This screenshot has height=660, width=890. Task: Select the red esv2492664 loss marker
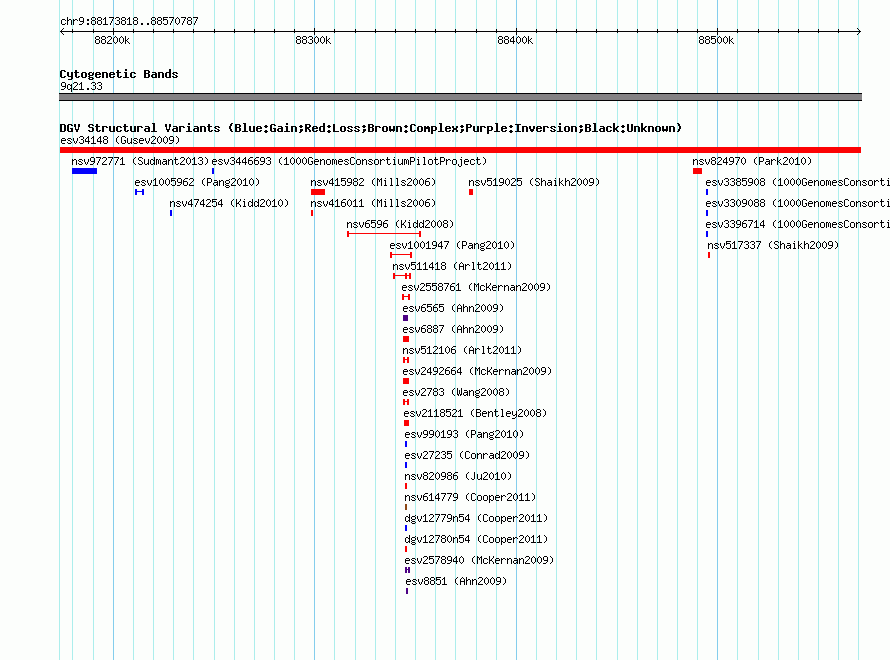[x=406, y=381]
